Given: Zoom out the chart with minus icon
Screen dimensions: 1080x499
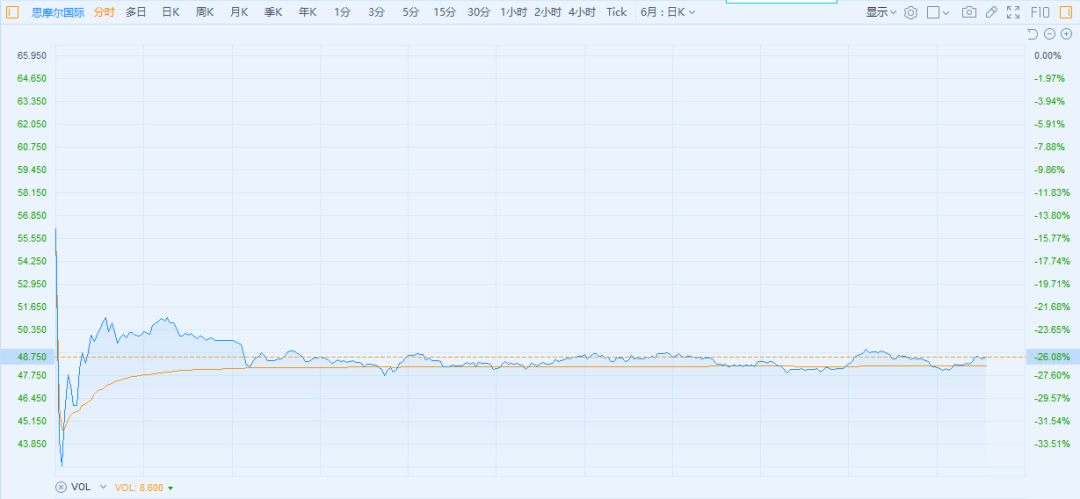Looking at the screenshot, I should [1049, 34].
